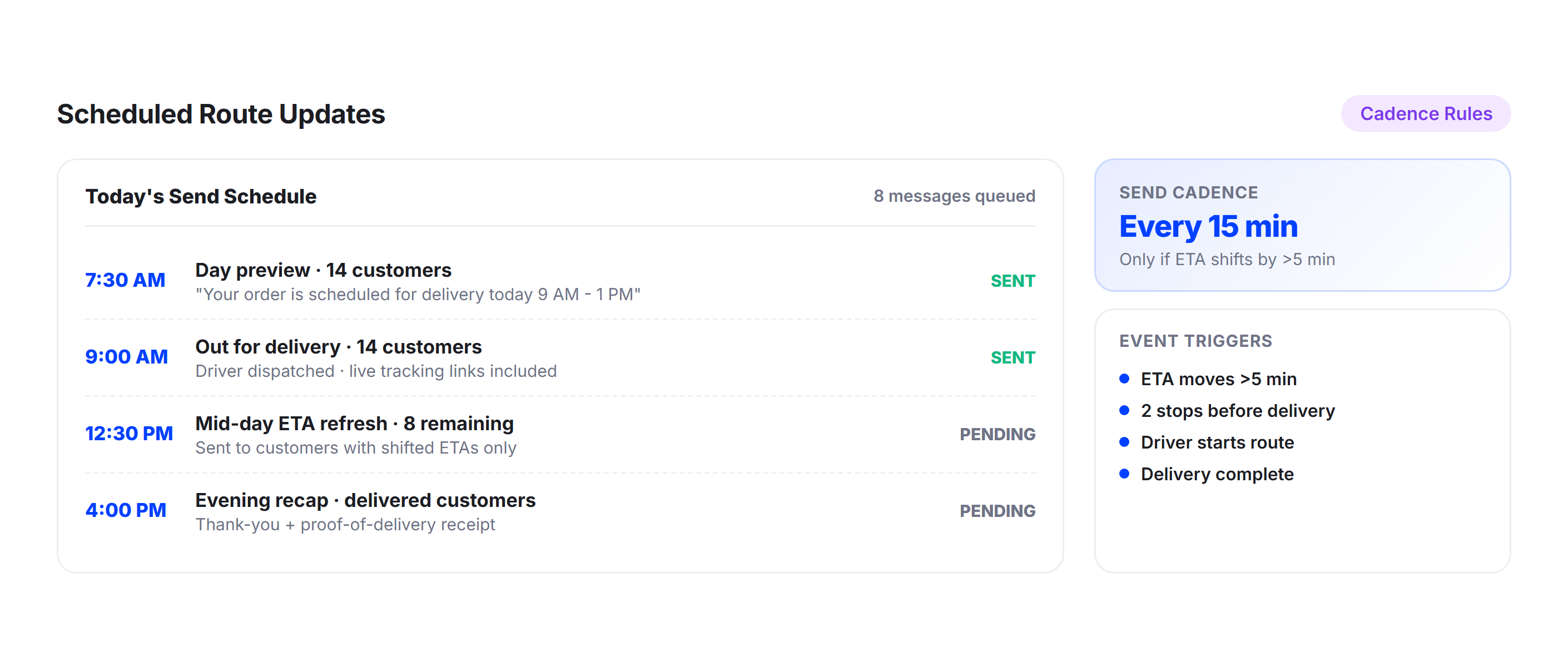Image resolution: width=1568 pixels, height=667 pixels.
Task: Click PENDING status for Evening recap
Action: 997,511
